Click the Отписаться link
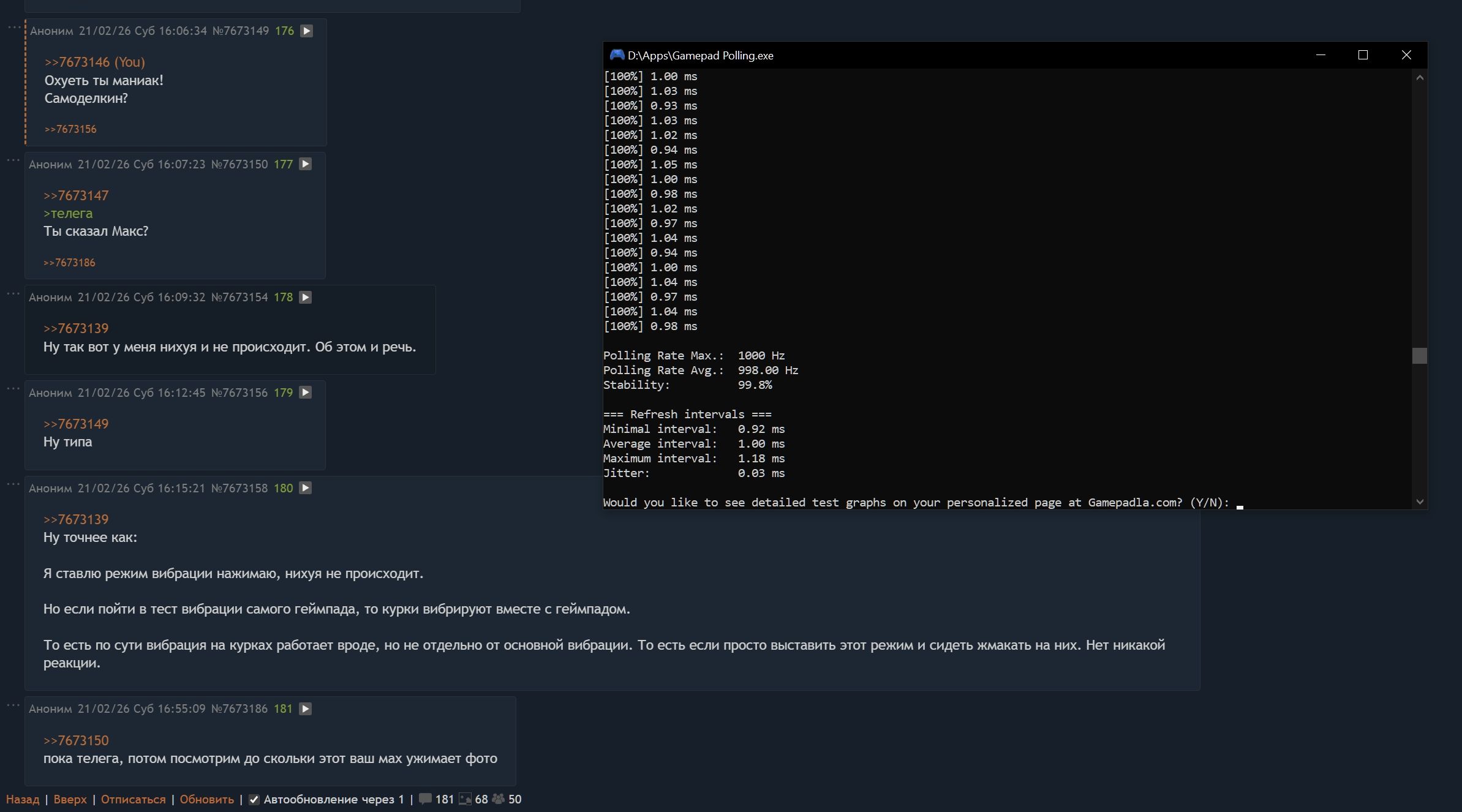The image size is (1462, 812). (x=133, y=799)
